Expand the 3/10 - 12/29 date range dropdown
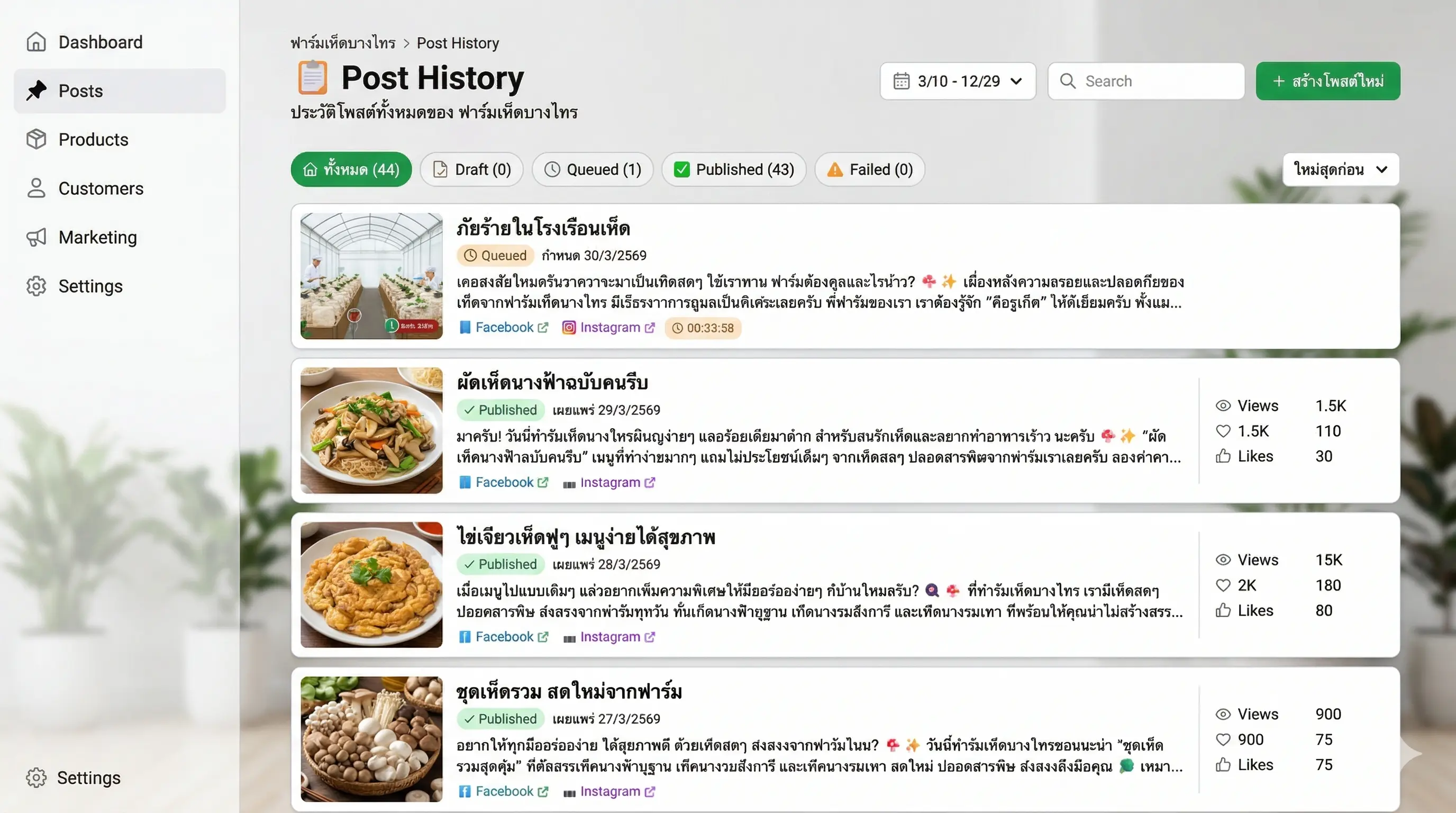 pos(958,81)
